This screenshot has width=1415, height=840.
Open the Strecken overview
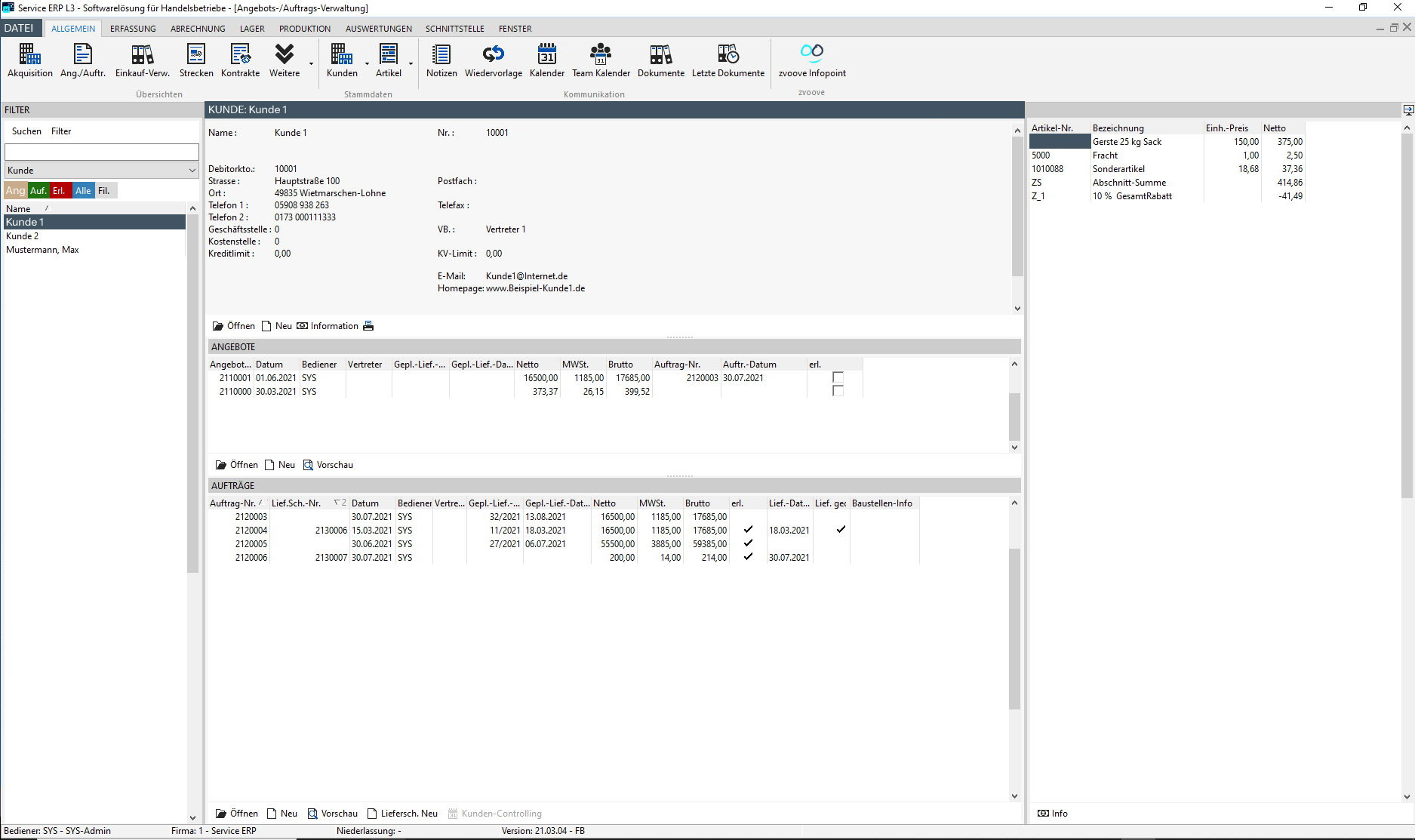tap(196, 60)
